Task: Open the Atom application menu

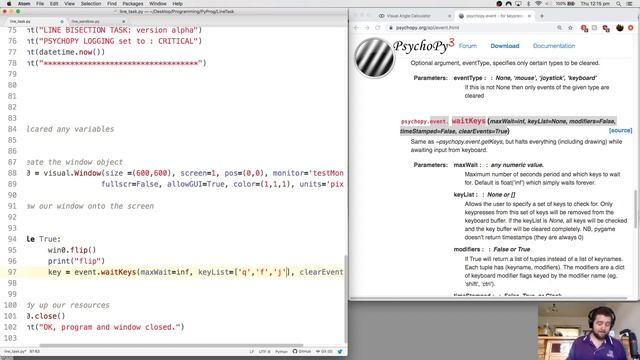Action: (x=24, y=4)
